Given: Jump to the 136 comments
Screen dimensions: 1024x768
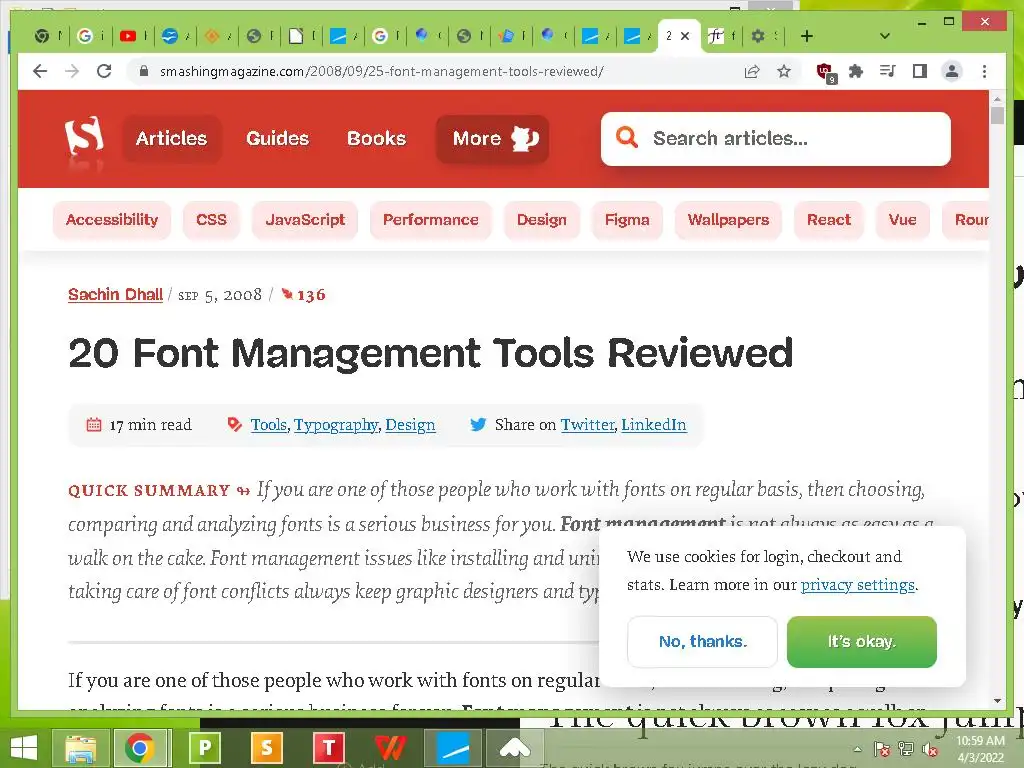Looking at the screenshot, I should pyautogui.click(x=304, y=295).
